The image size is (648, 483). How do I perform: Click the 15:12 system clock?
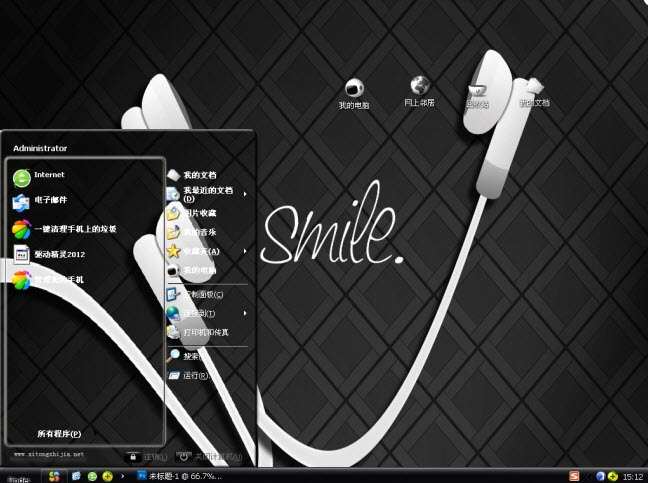tap(633, 477)
